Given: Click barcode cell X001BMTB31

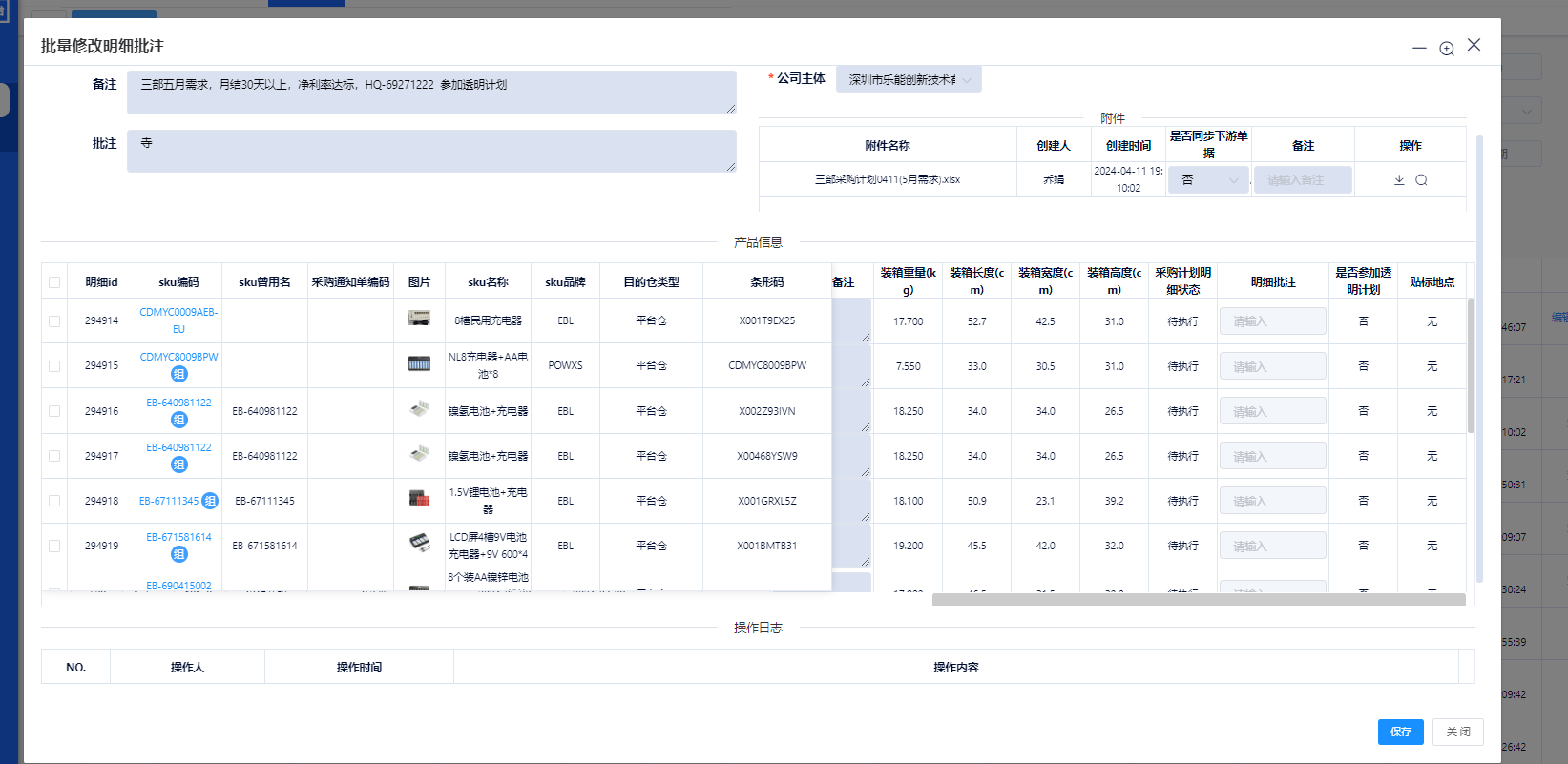Looking at the screenshot, I should [767, 546].
